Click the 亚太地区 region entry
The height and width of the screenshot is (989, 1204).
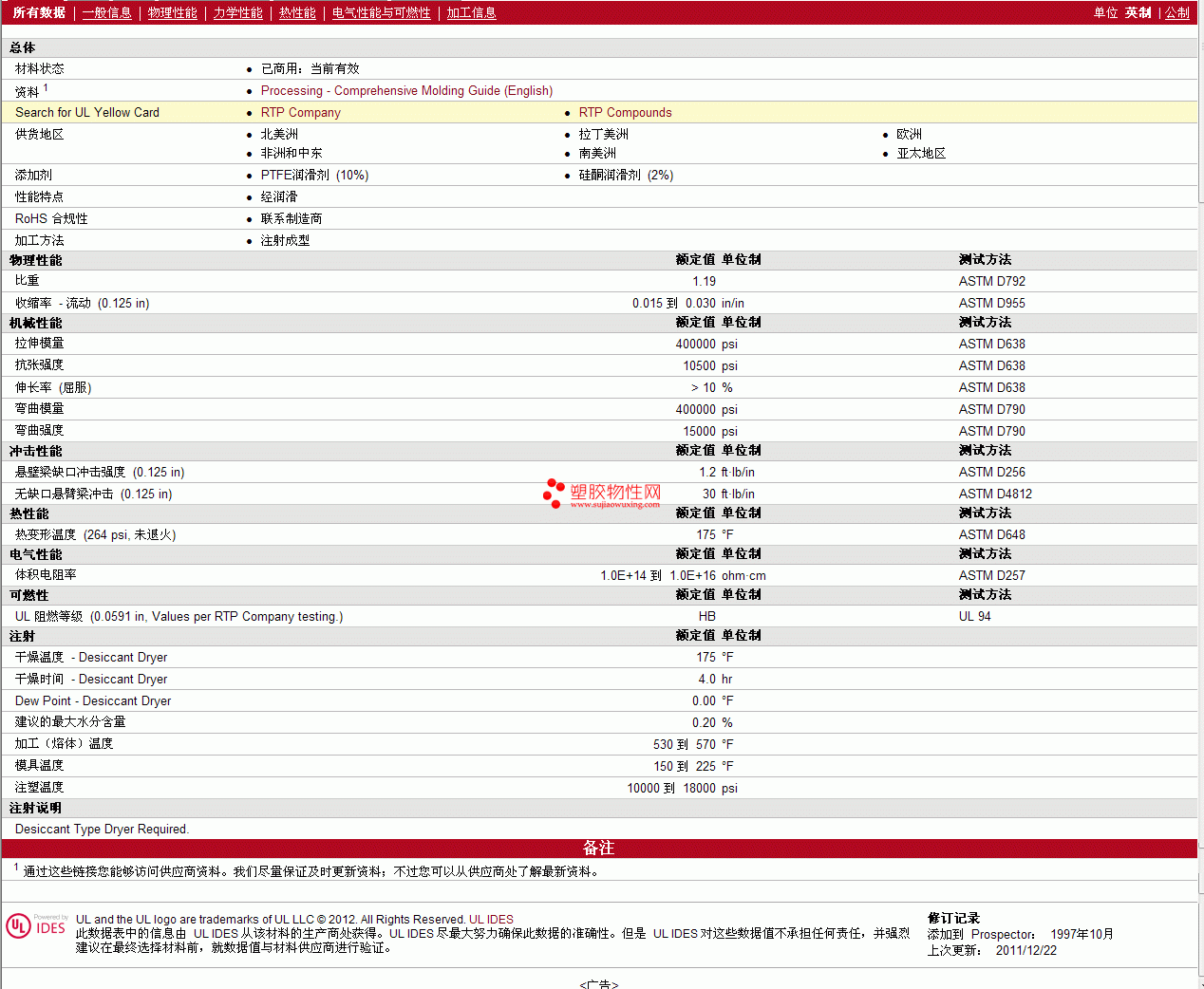[921, 153]
